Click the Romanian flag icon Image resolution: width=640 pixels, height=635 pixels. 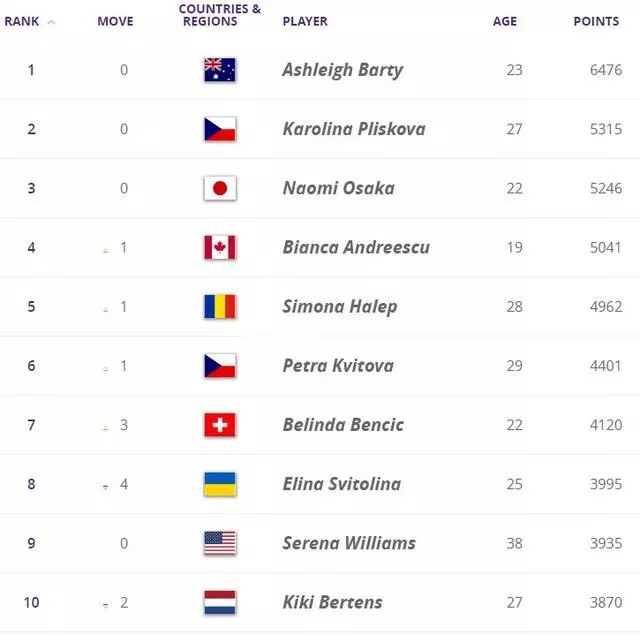pyautogui.click(x=220, y=306)
